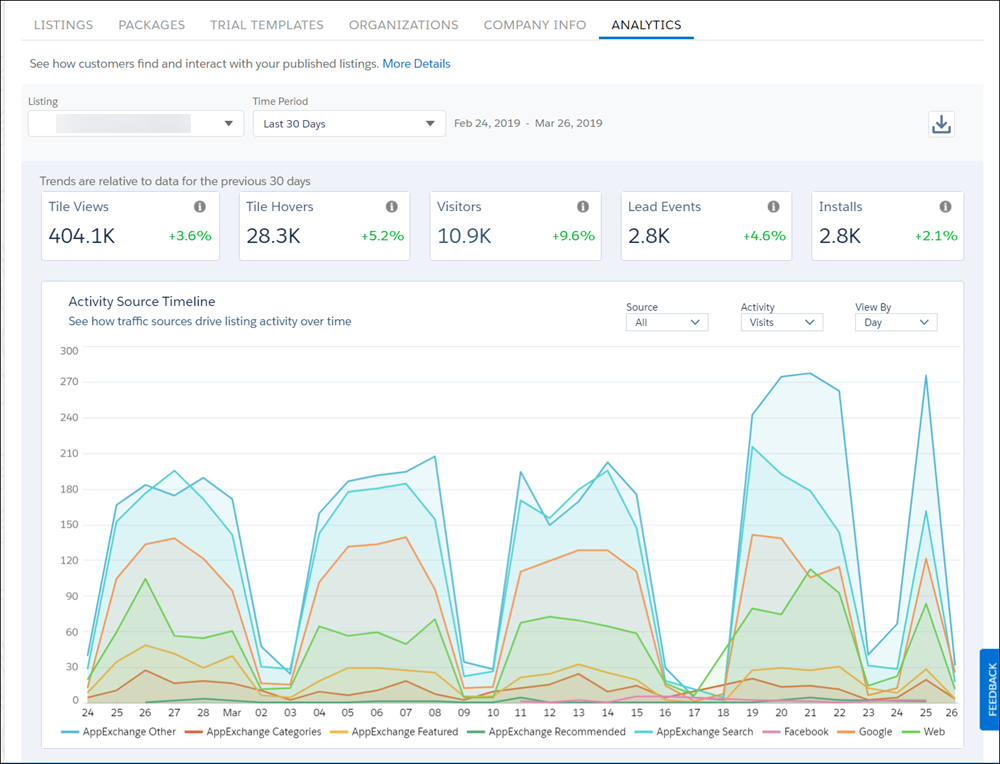Open the Activity dropdown
This screenshot has height=764, width=1000.
pyautogui.click(x=782, y=322)
